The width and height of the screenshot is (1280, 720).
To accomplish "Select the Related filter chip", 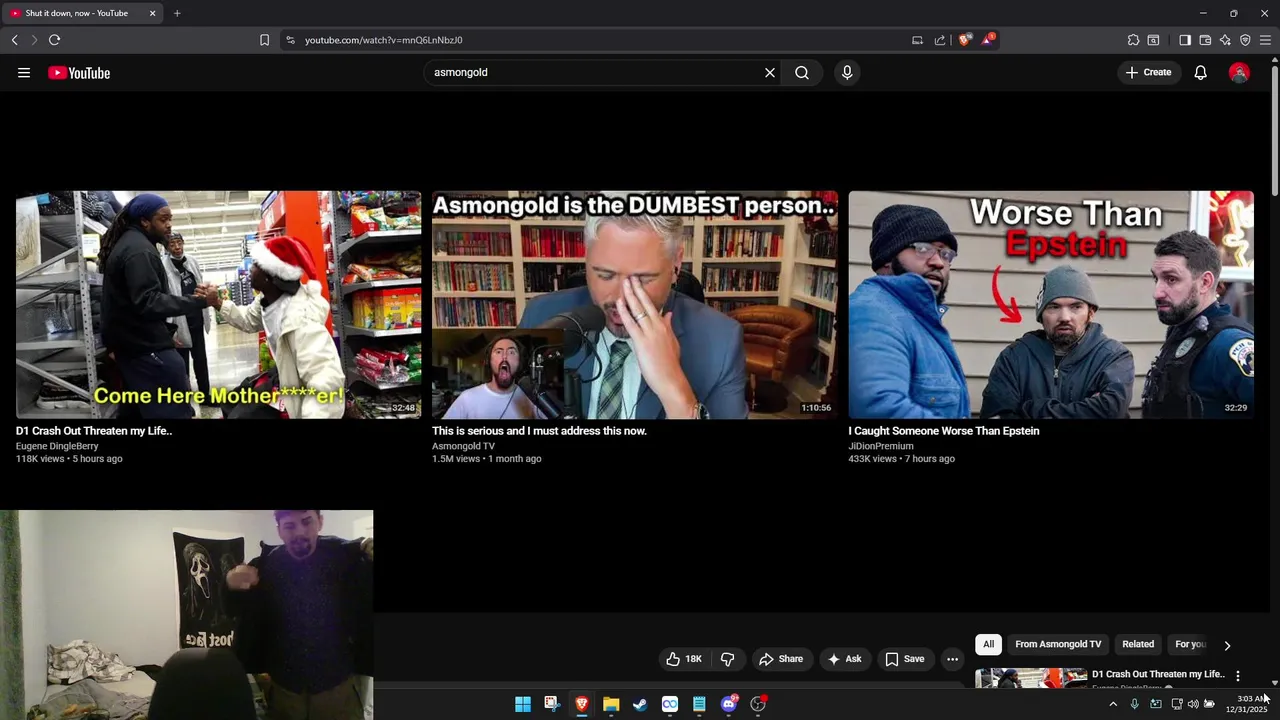I will click(1138, 644).
